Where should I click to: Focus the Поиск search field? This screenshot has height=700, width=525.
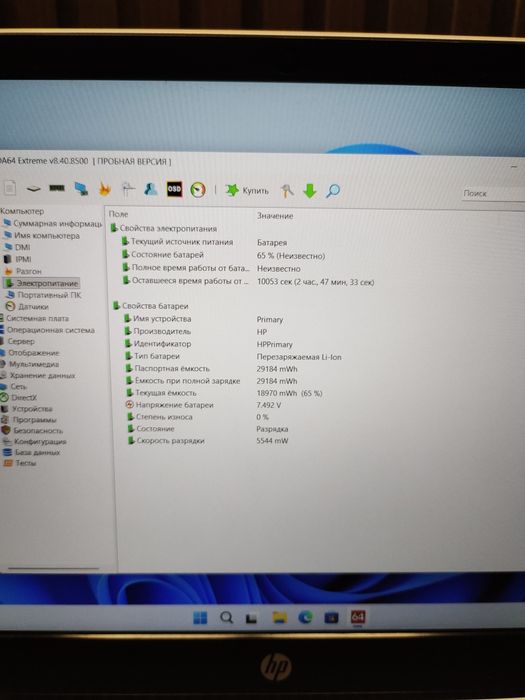tap(493, 193)
